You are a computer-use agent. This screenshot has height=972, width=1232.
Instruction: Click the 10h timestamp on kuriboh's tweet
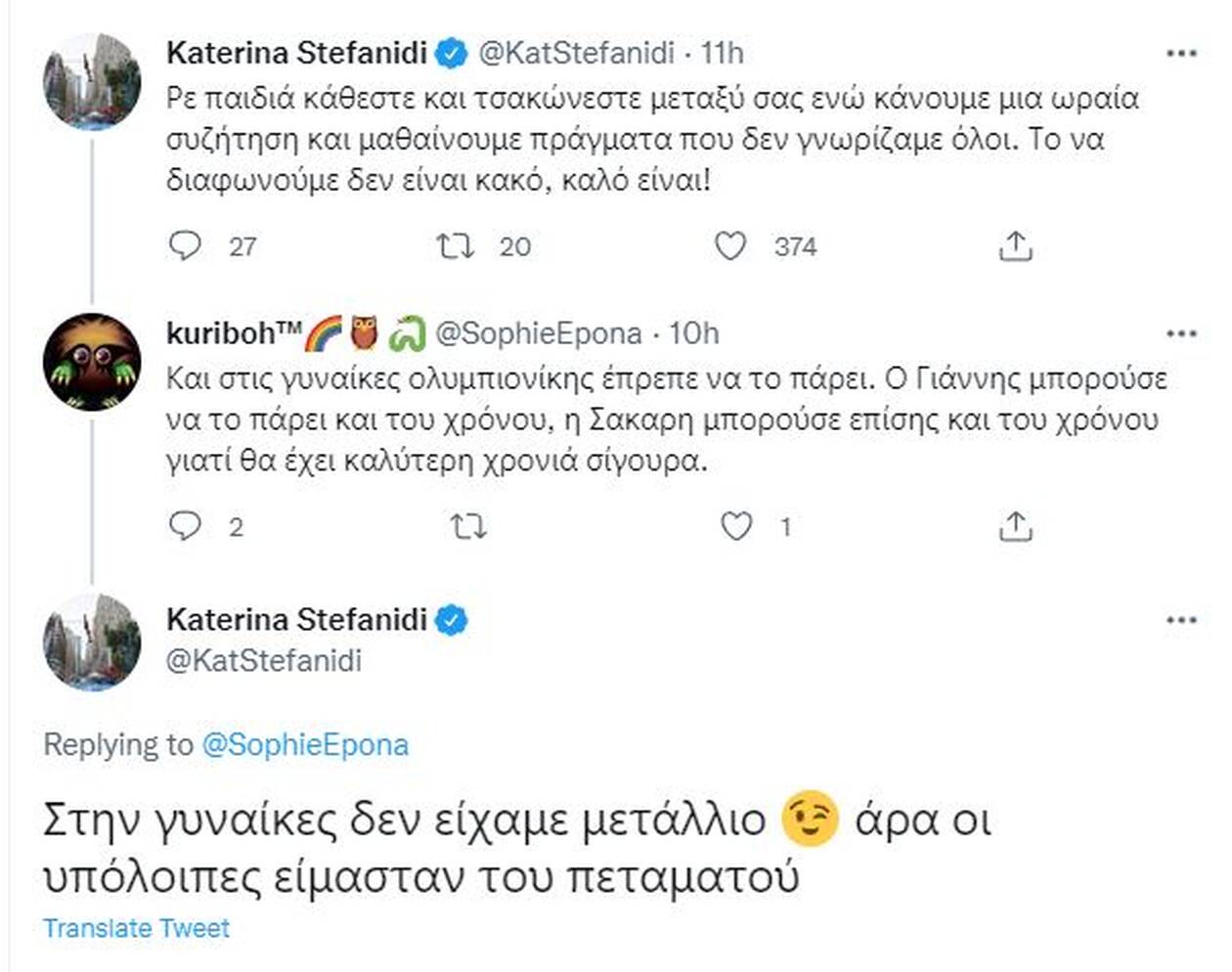[694, 333]
